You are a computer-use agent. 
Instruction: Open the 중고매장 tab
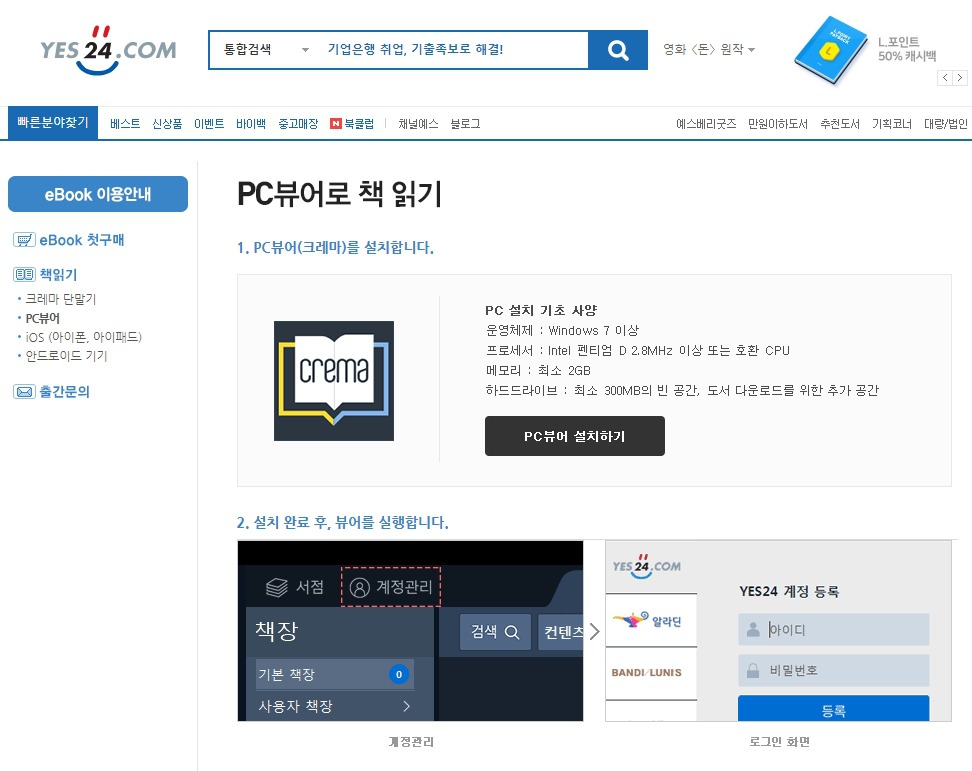(298, 124)
